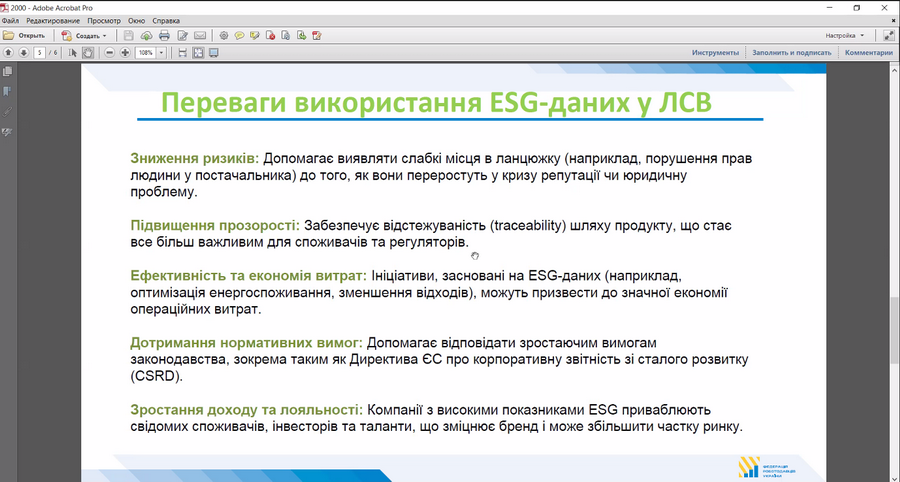Click the text Зростання доходу та лояльності:
Screen dimensions: 900x482
[246, 411]
